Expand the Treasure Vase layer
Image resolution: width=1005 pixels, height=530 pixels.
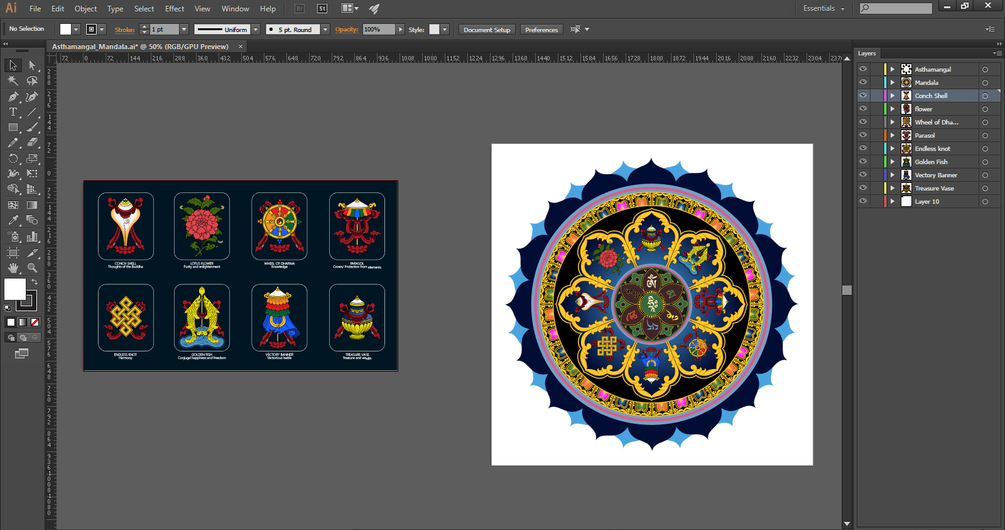click(x=892, y=188)
